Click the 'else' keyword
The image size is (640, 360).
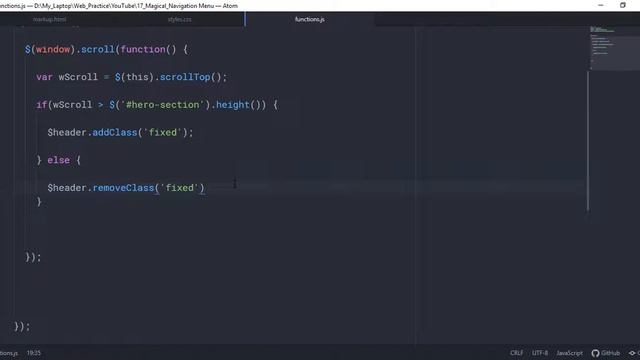(x=58, y=160)
